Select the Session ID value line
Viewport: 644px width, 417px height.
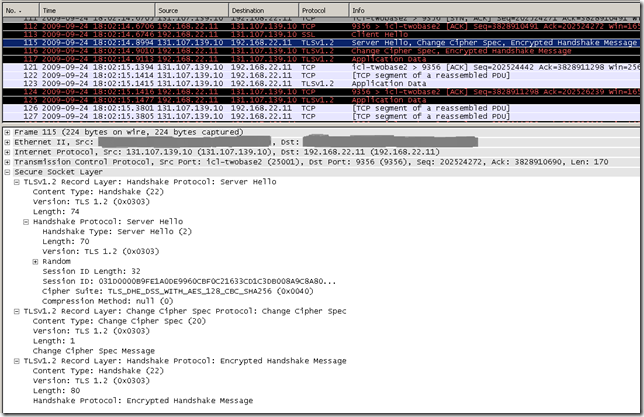(x=189, y=281)
